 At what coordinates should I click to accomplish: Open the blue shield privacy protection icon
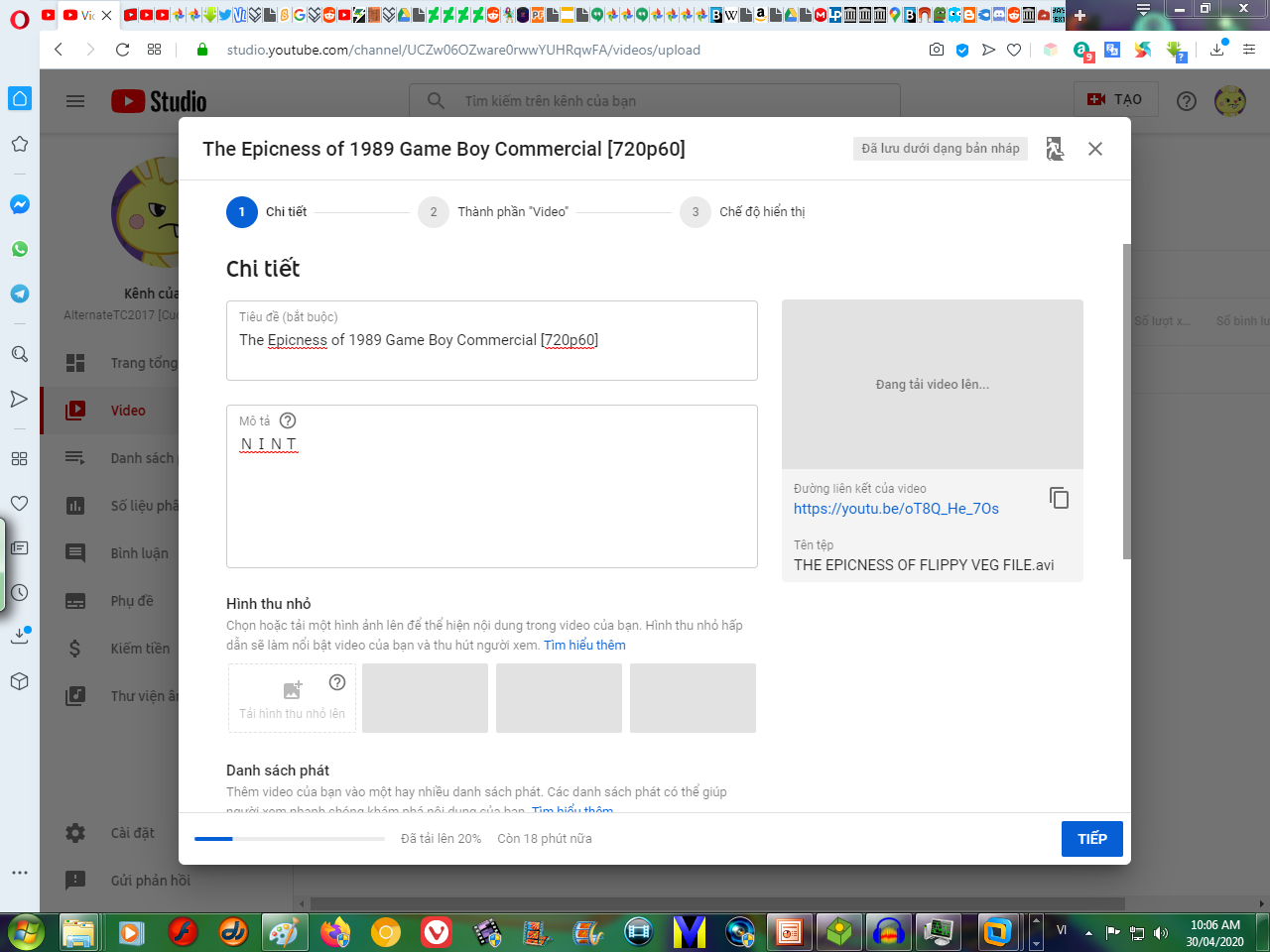[x=961, y=50]
